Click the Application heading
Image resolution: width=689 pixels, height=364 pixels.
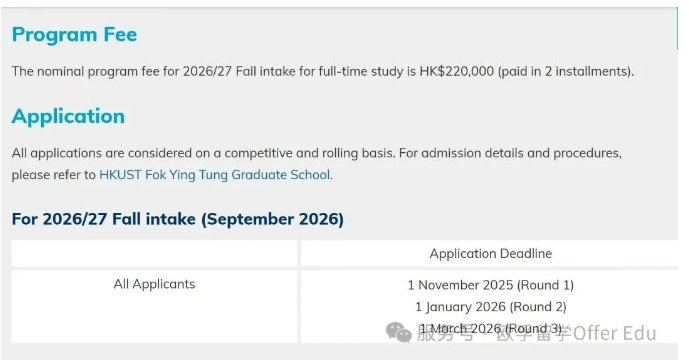click(x=68, y=116)
